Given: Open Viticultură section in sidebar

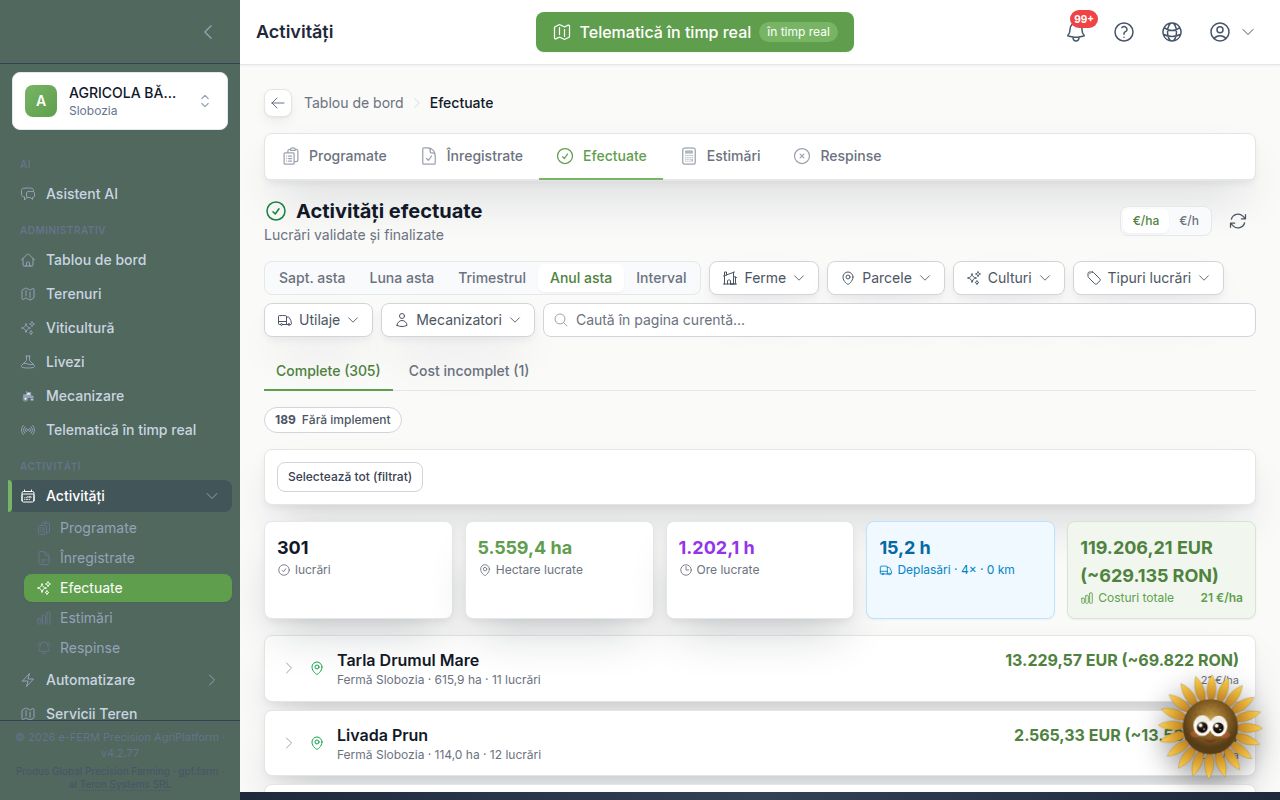Looking at the screenshot, I should [x=120, y=328].
